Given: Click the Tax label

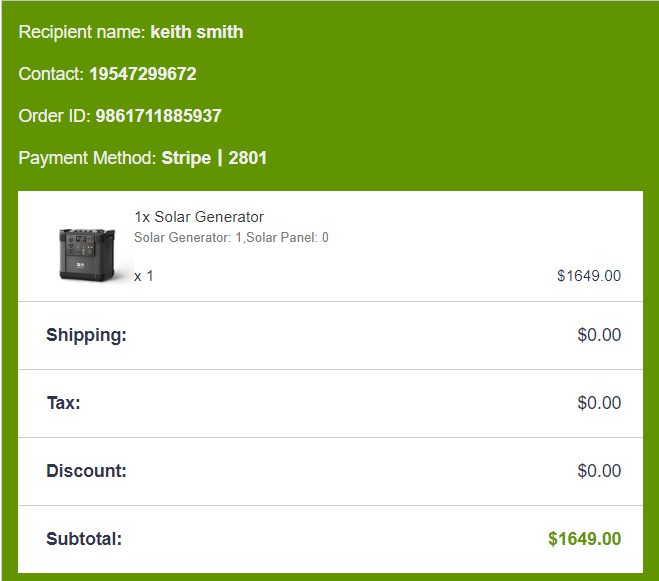Looking at the screenshot, I should click(63, 403).
